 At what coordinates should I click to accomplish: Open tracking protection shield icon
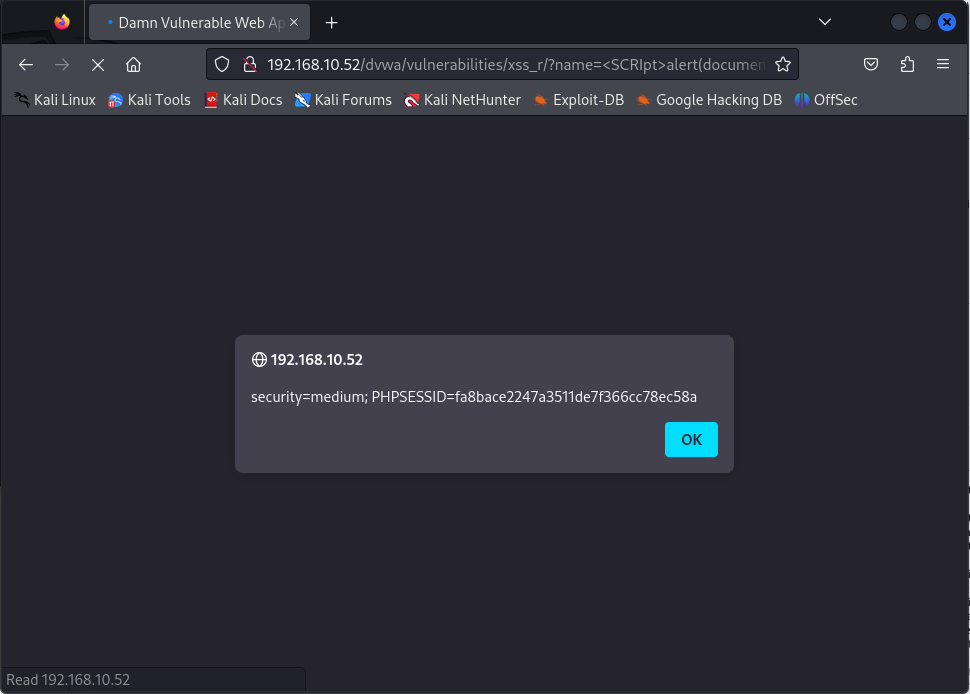coord(222,64)
